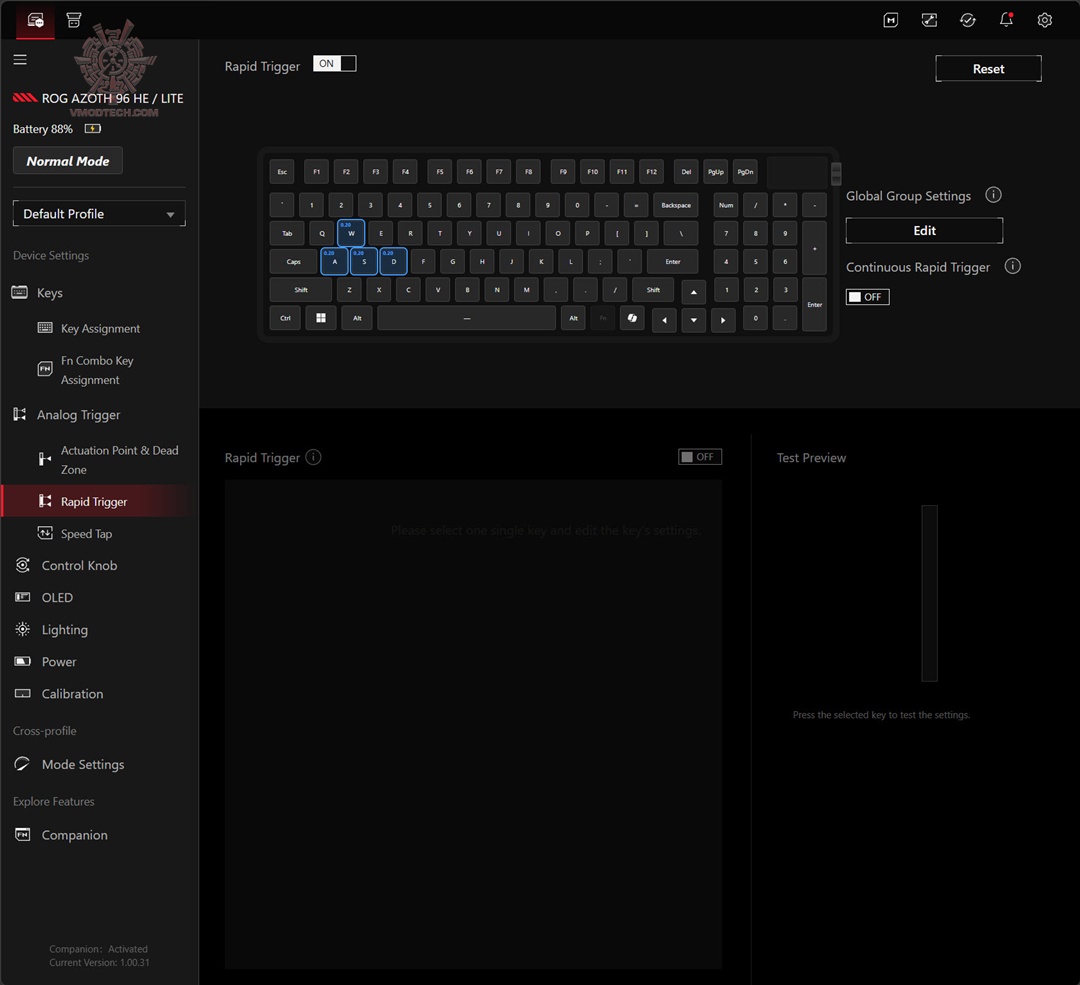This screenshot has width=1080, height=985.
Task: Open the screen share icon in top bar
Action: (929, 20)
